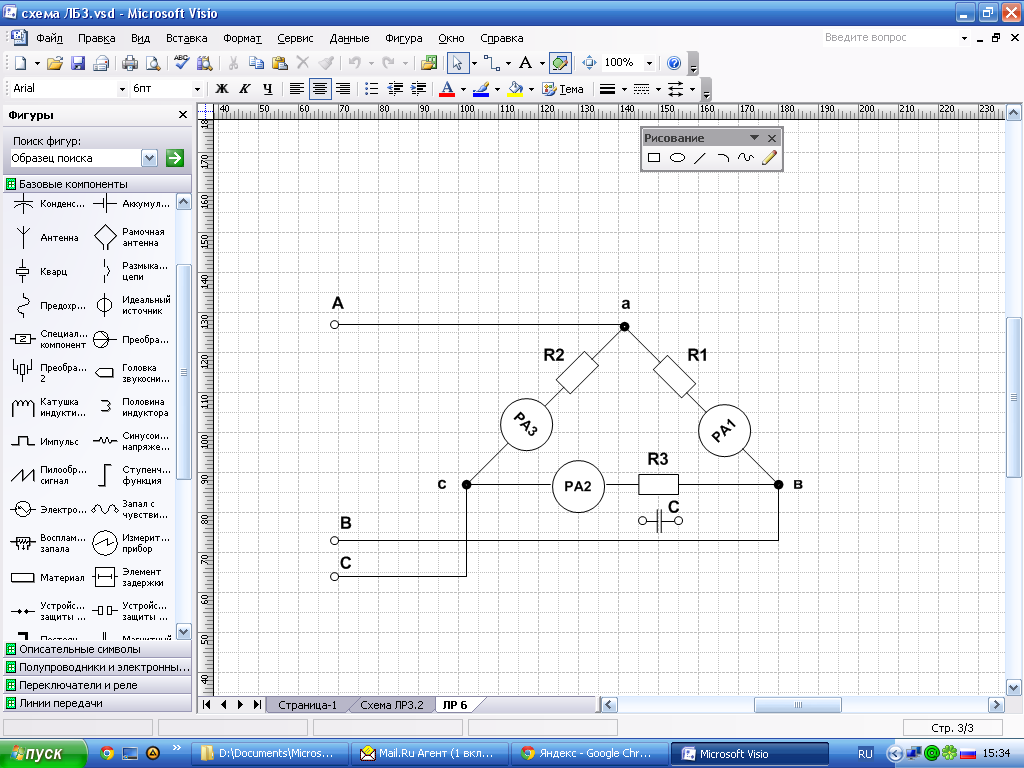The width and height of the screenshot is (1024, 768).
Task: Open the Правка menu
Action: [97, 38]
